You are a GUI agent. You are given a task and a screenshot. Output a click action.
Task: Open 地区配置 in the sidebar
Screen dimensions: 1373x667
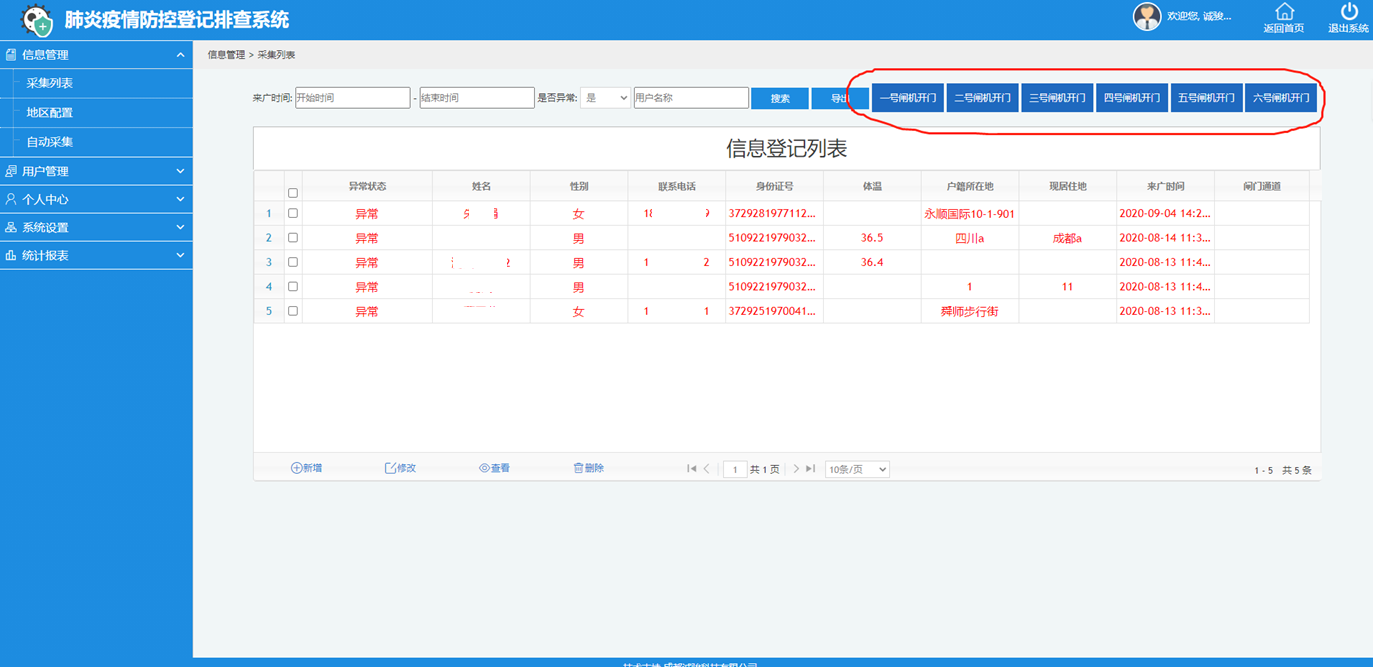point(96,113)
